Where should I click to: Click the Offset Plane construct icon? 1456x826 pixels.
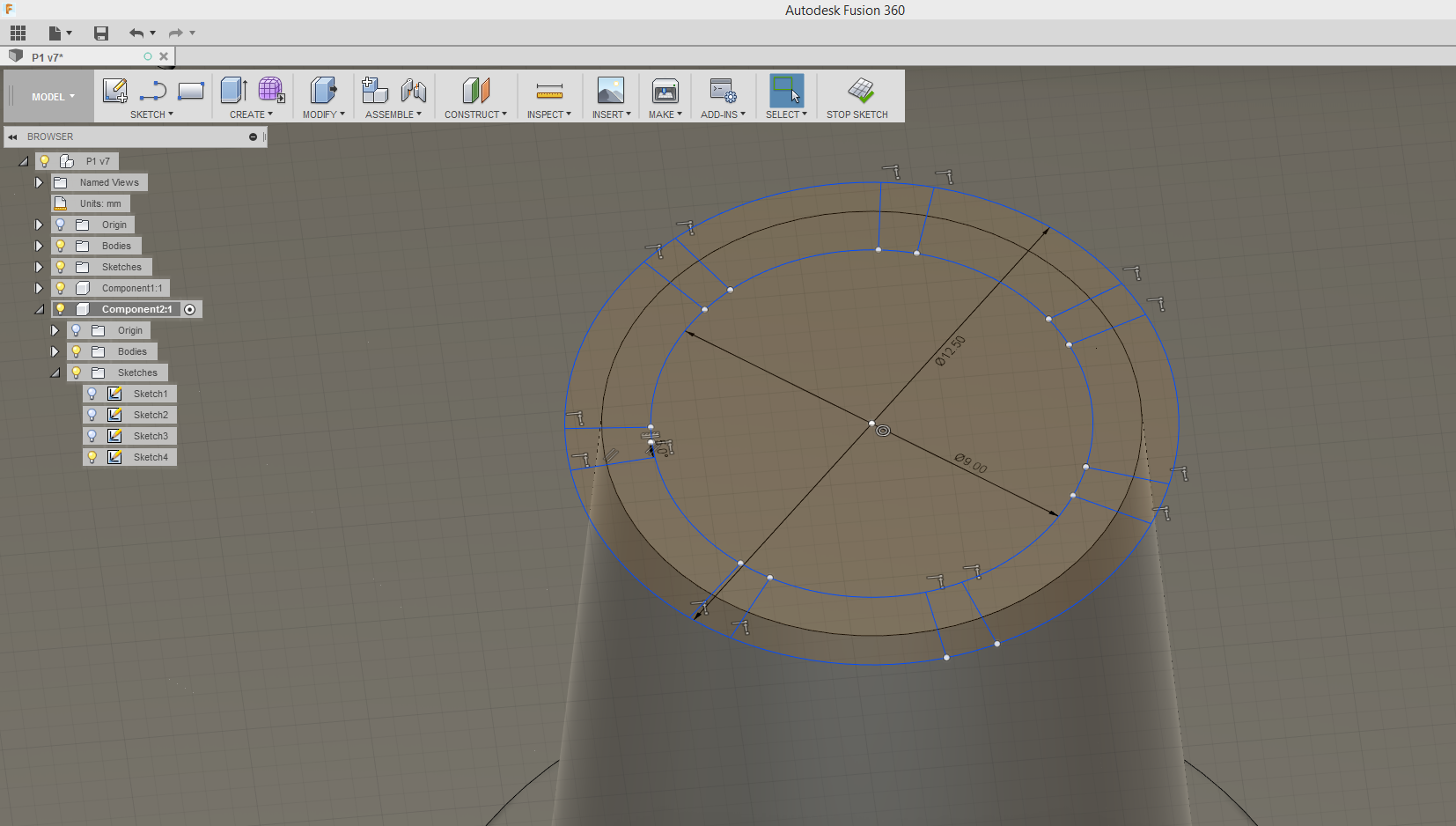(475, 91)
